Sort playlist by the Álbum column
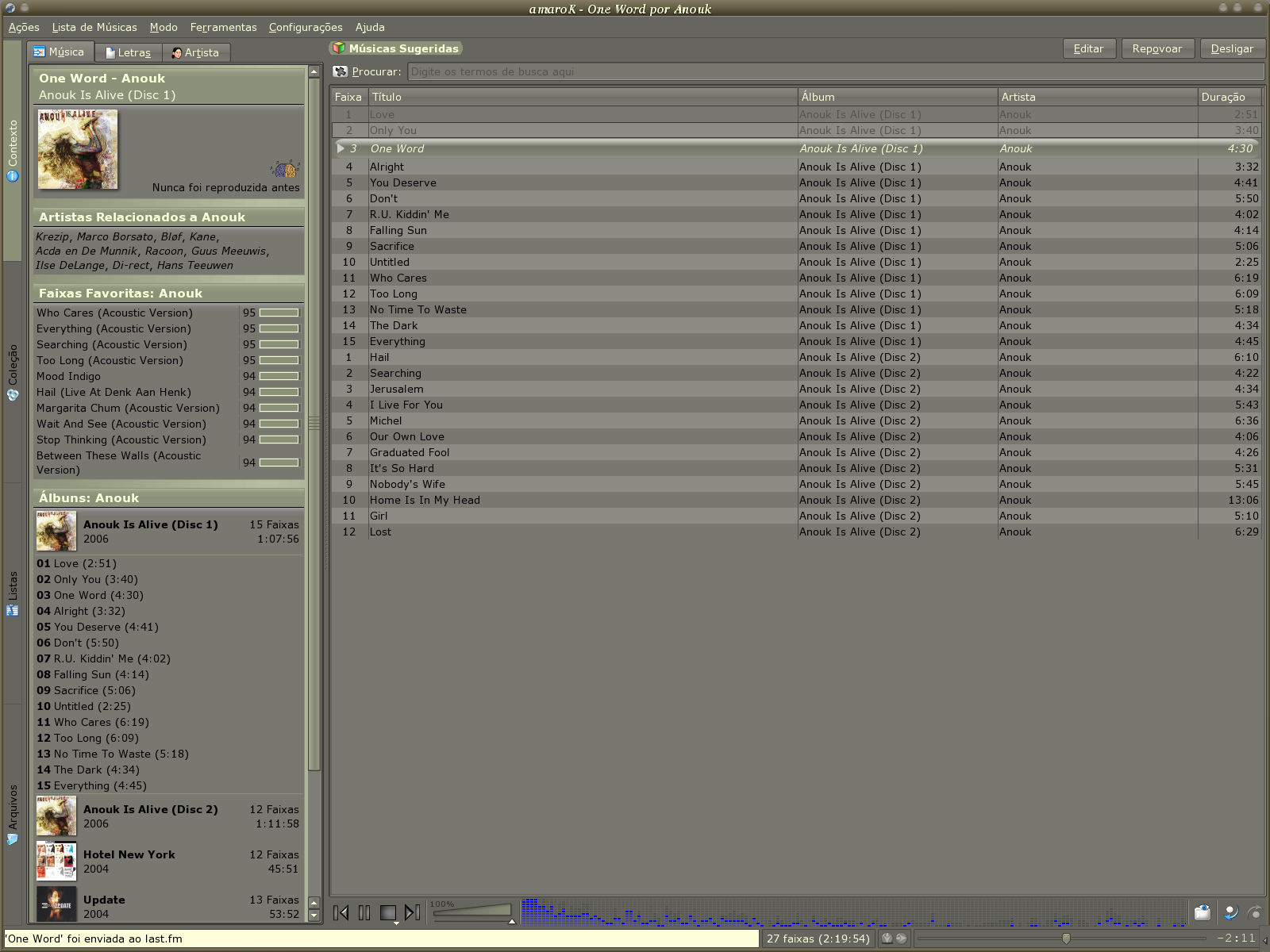 (897, 97)
